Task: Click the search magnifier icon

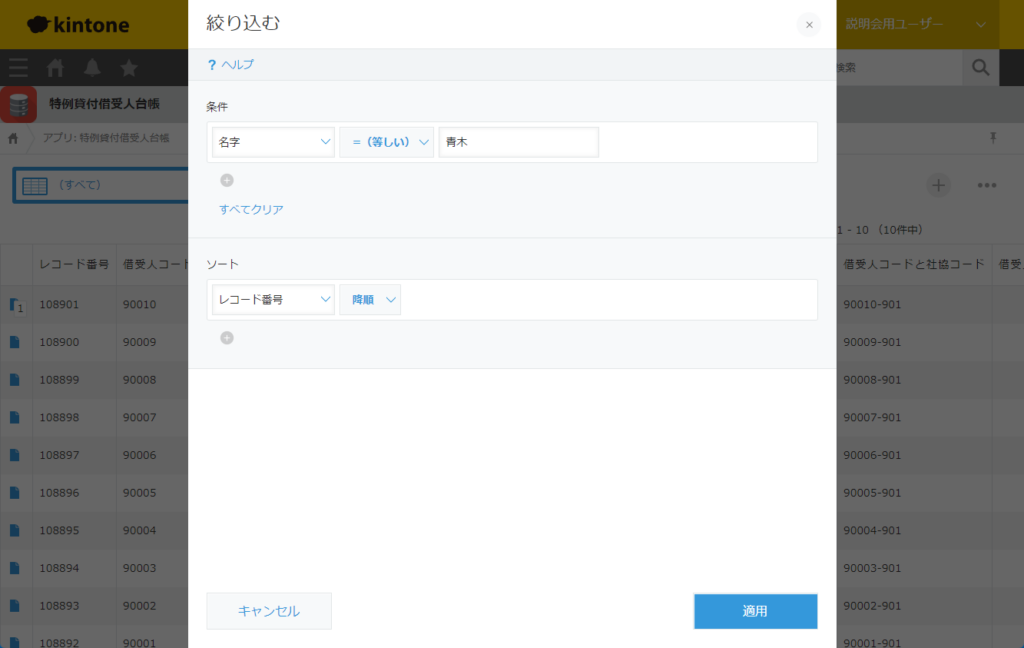Action: coord(980,68)
